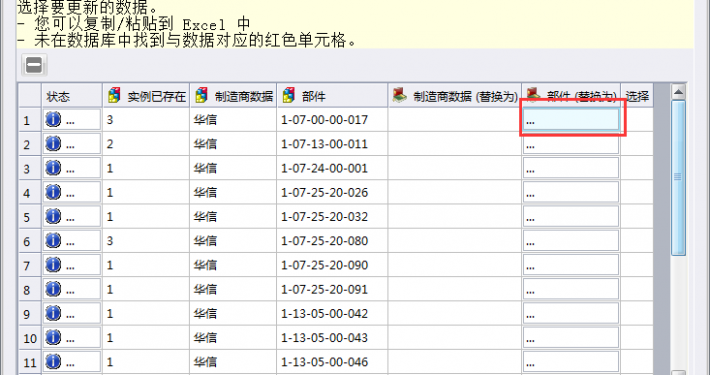710x375 pixels.
Task: Select the 部件 (替换为) field in row 1
Action: [x=571, y=120]
